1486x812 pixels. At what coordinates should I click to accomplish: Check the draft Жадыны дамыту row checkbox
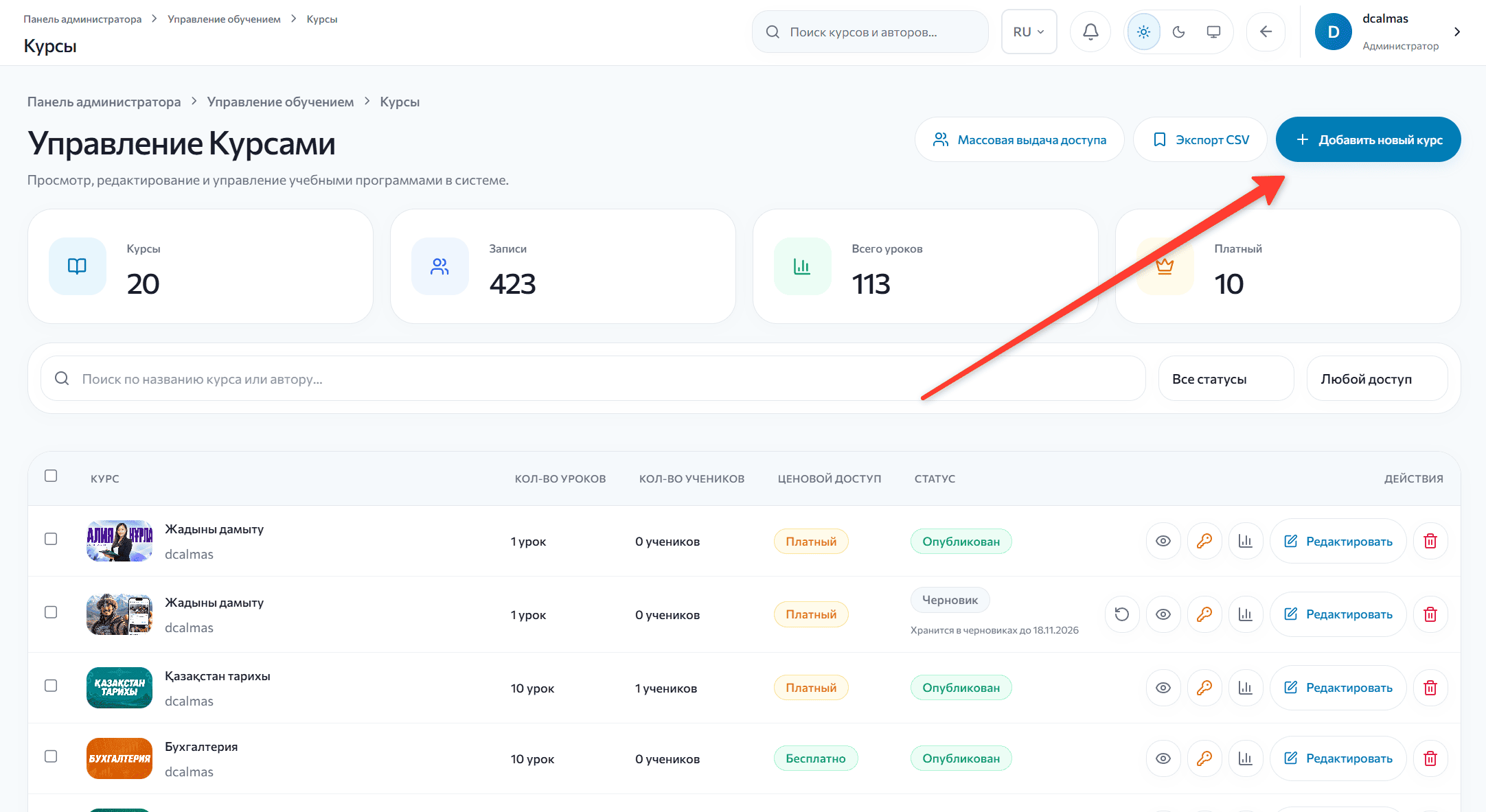coord(51,612)
